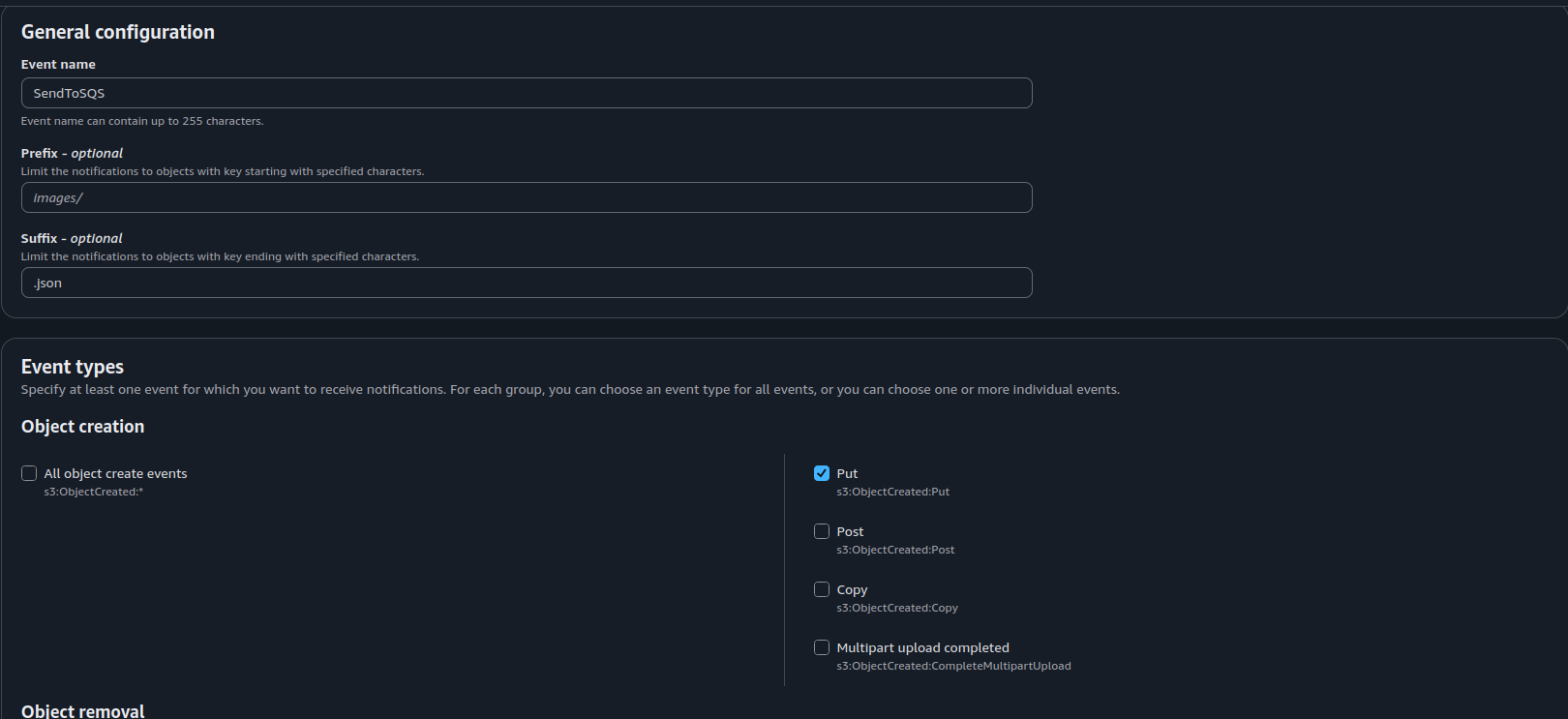Click the "Multipart upload completed" label text
This screenshot has height=719, width=1568.
pyautogui.click(x=922, y=647)
